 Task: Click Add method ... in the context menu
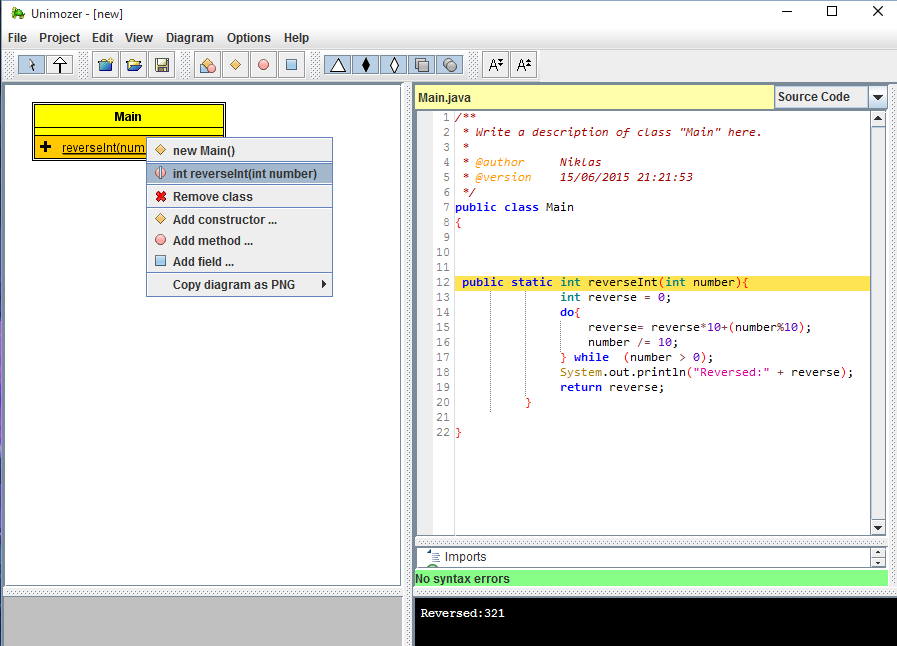[x=212, y=241]
